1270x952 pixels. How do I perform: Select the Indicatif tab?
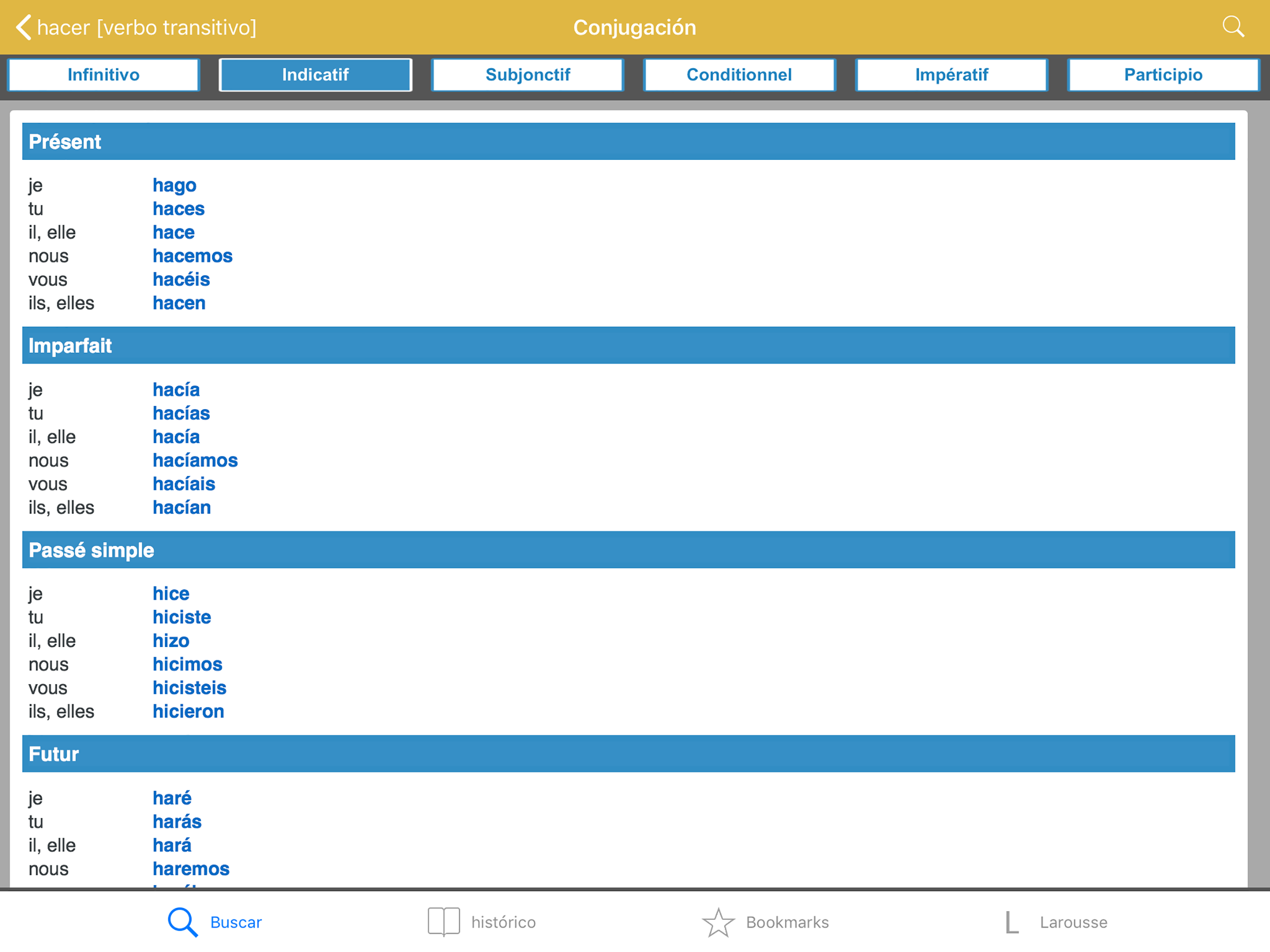coord(315,75)
